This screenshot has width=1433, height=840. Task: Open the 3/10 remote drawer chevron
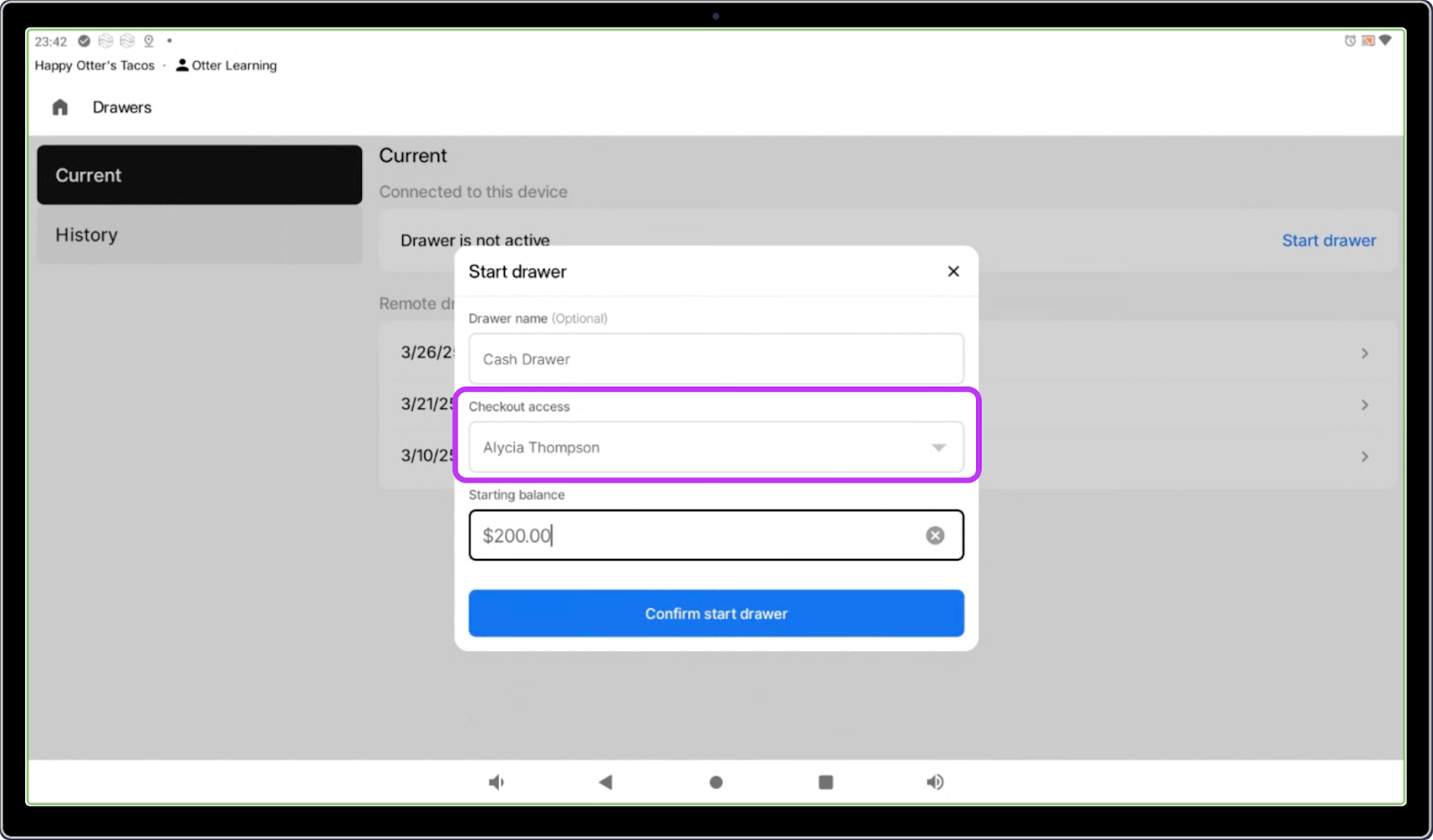click(1365, 457)
